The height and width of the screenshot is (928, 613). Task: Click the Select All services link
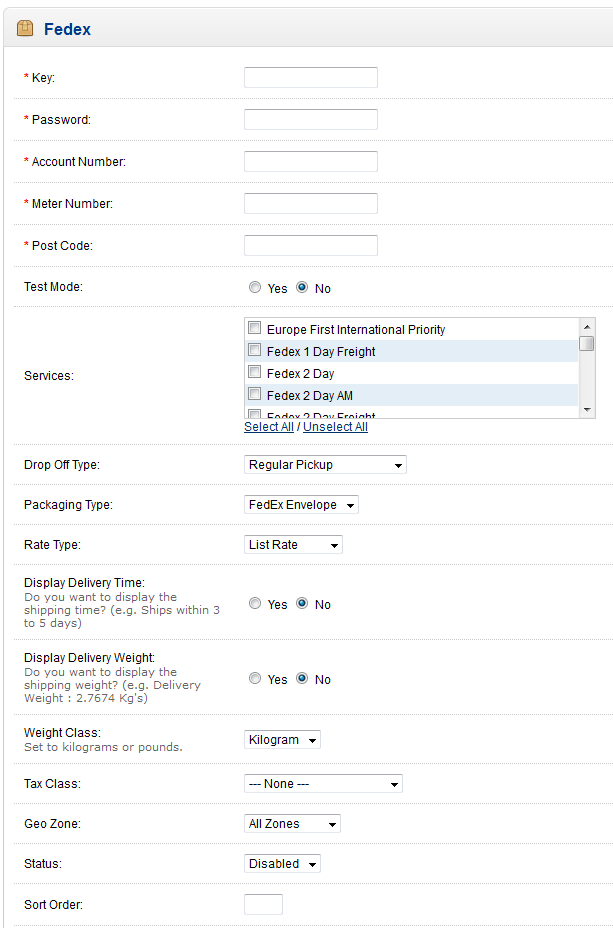coord(269,427)
